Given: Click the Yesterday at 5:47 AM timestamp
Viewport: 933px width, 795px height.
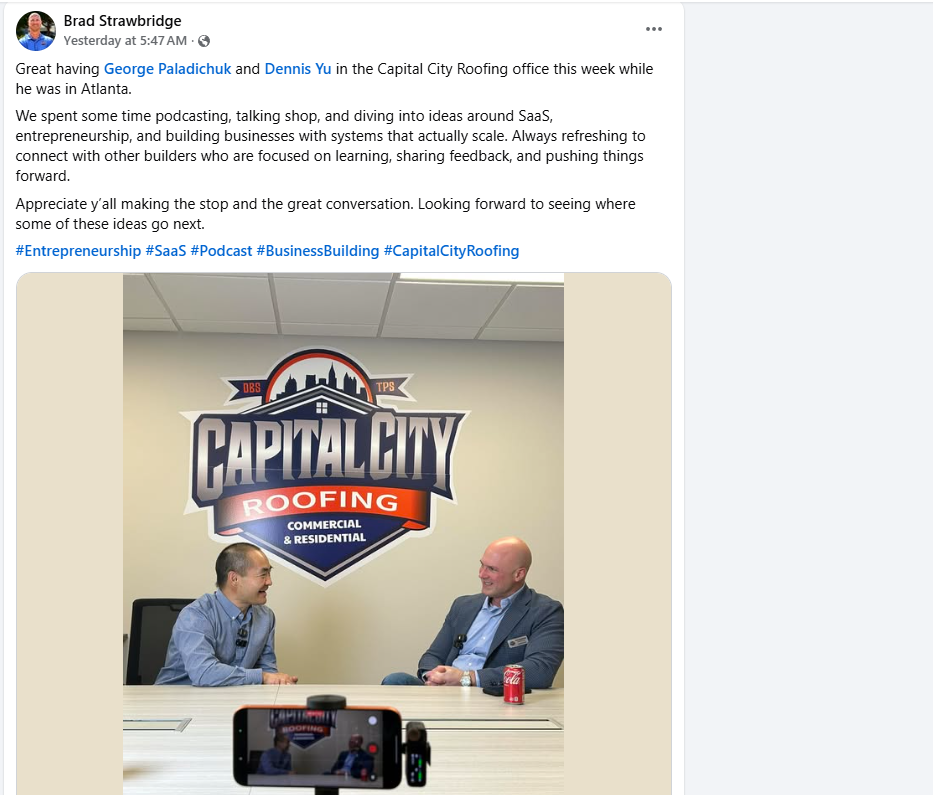Looking at the screenshot, I should [125, 41].
